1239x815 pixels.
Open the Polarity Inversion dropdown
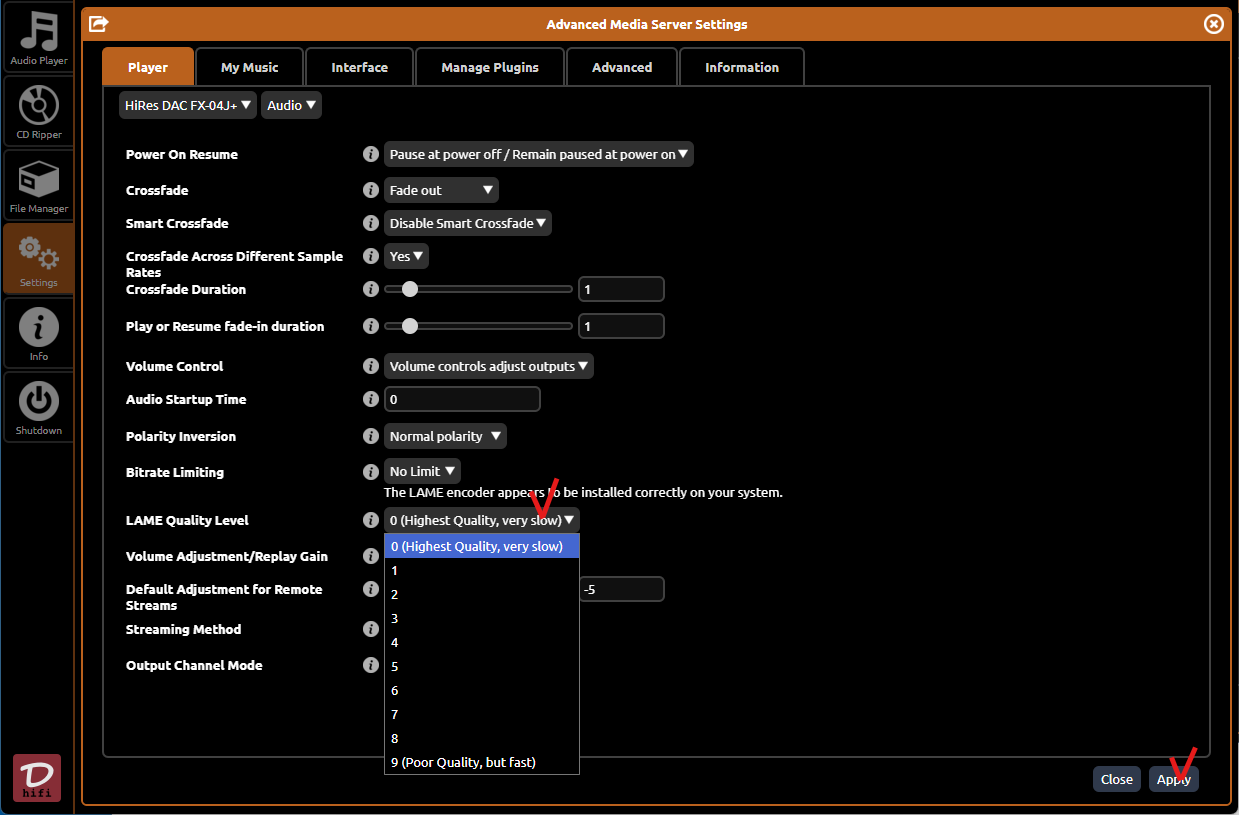[x=445, y=436]
